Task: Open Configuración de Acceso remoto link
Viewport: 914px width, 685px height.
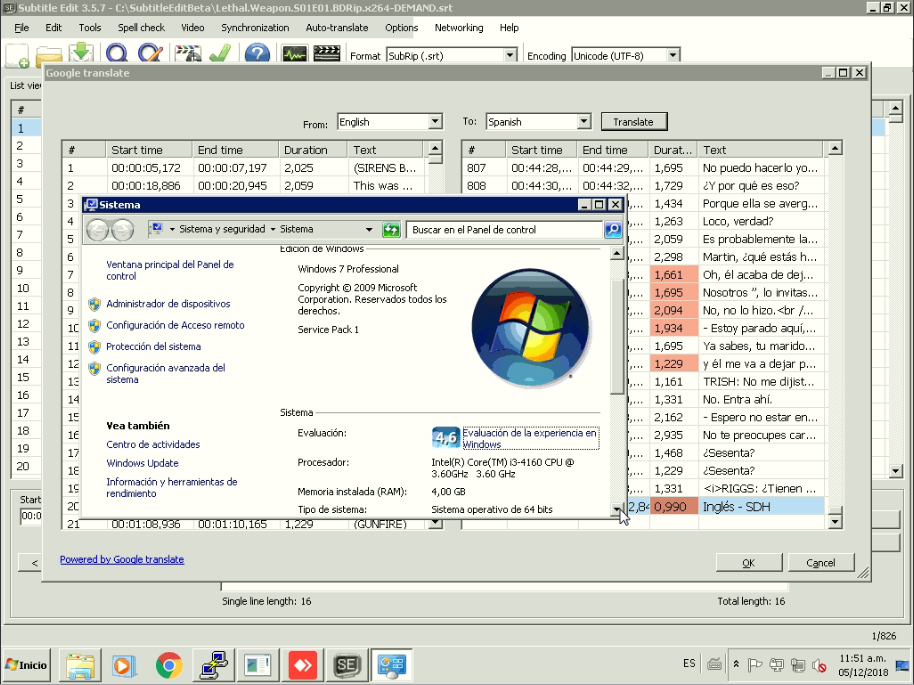Action: pos(175,325)
